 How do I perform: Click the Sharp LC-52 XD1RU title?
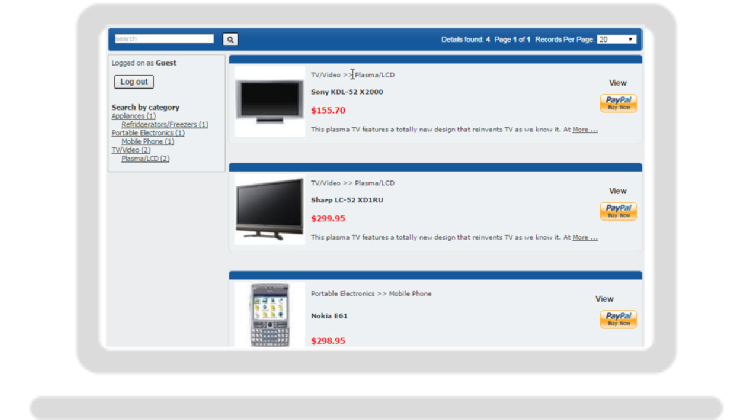[x=347, y=200]
